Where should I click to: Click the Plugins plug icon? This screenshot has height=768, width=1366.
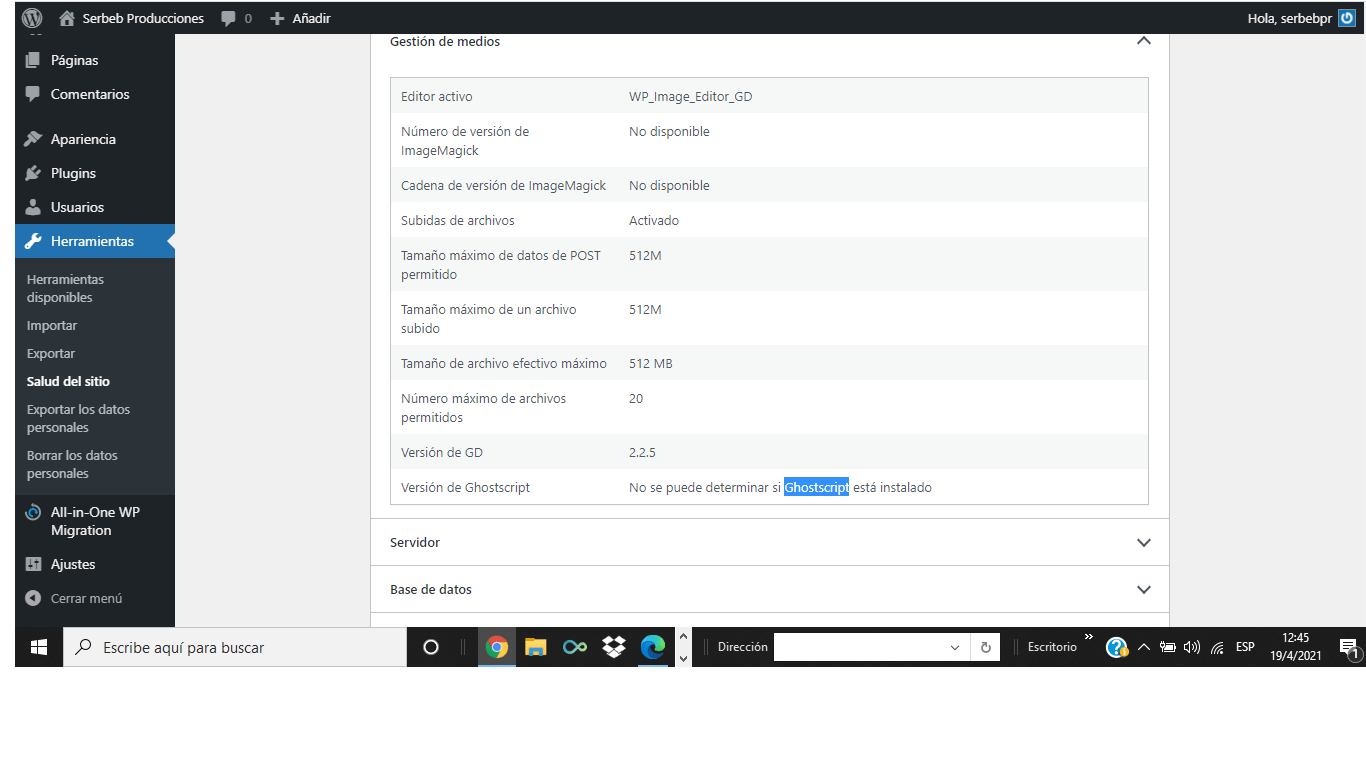click(33, 173)
